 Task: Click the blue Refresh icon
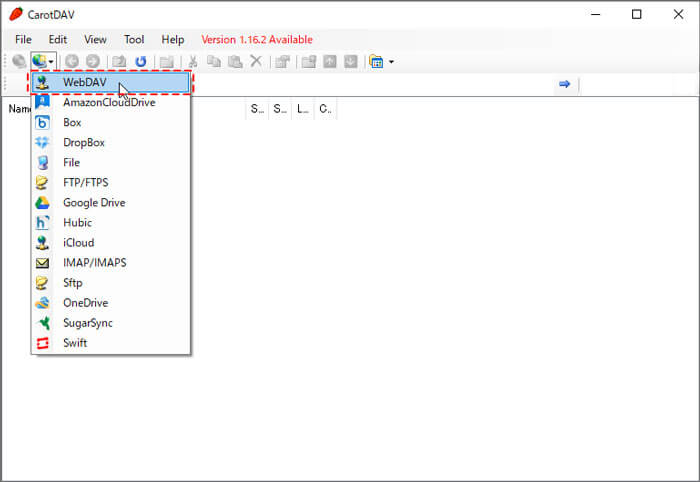click(x=141, y=61)
